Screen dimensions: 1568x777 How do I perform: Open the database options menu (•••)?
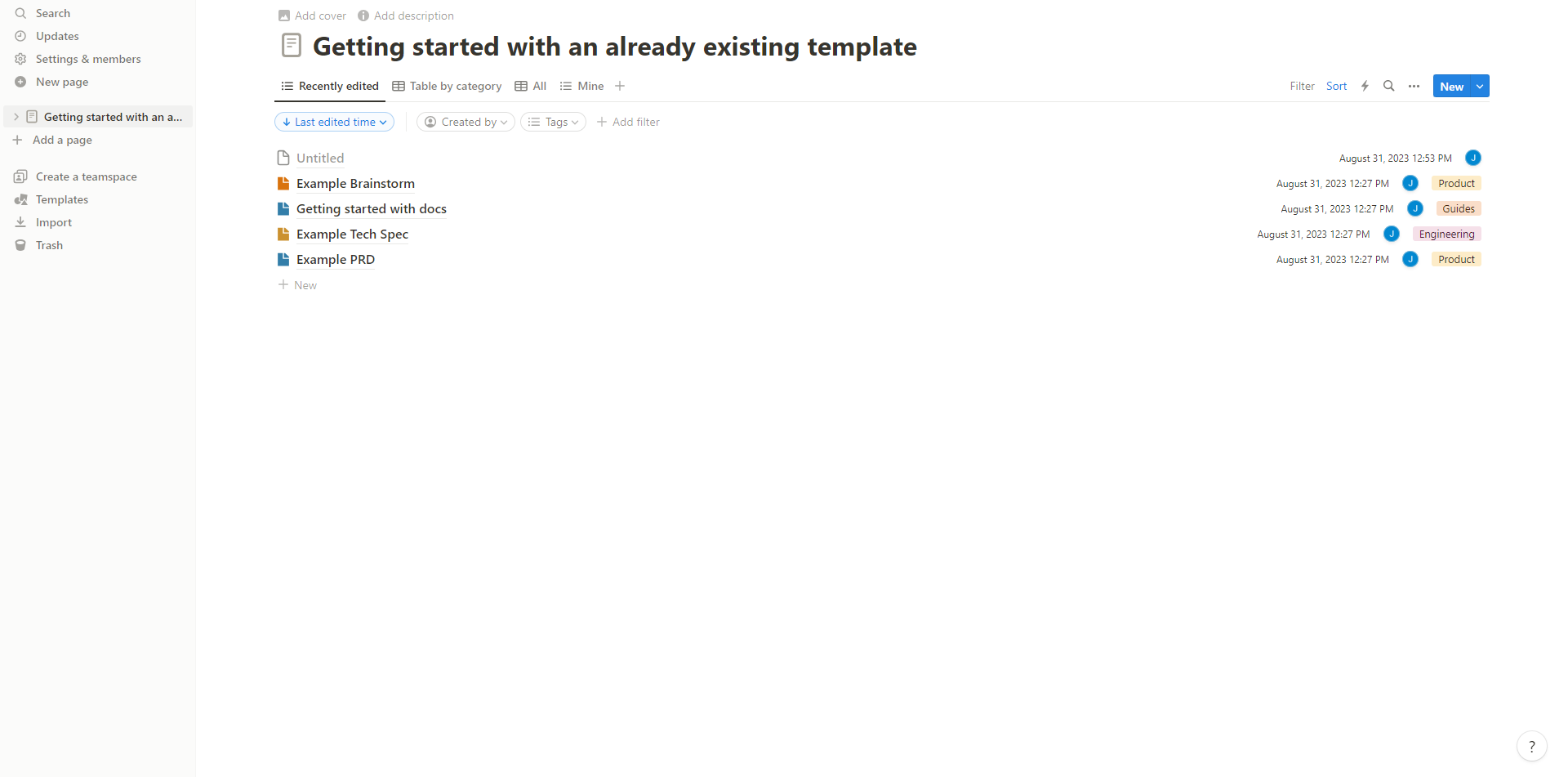click(1414, 86)
